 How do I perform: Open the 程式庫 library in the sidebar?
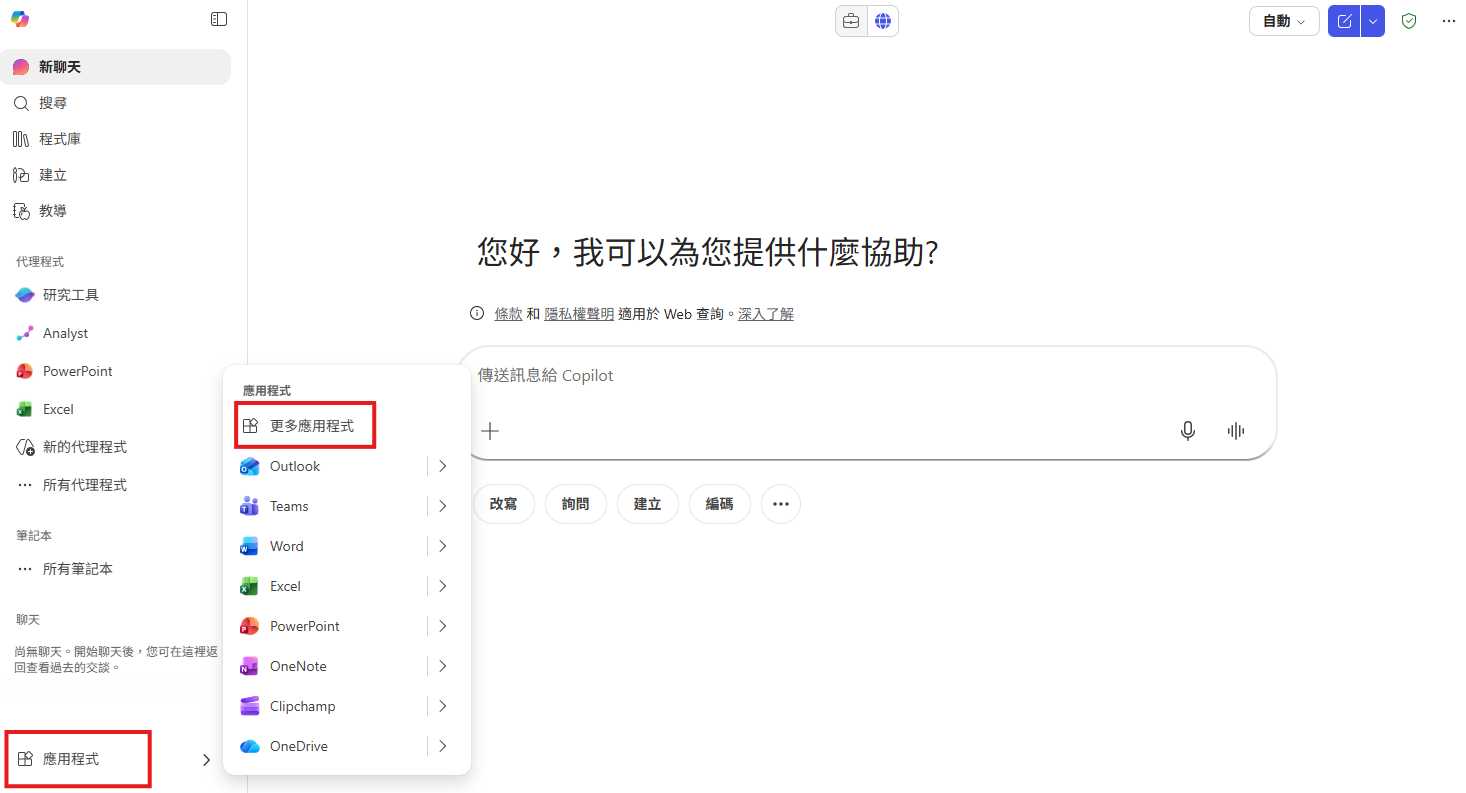pyautogui.click(x=115, y=139)
